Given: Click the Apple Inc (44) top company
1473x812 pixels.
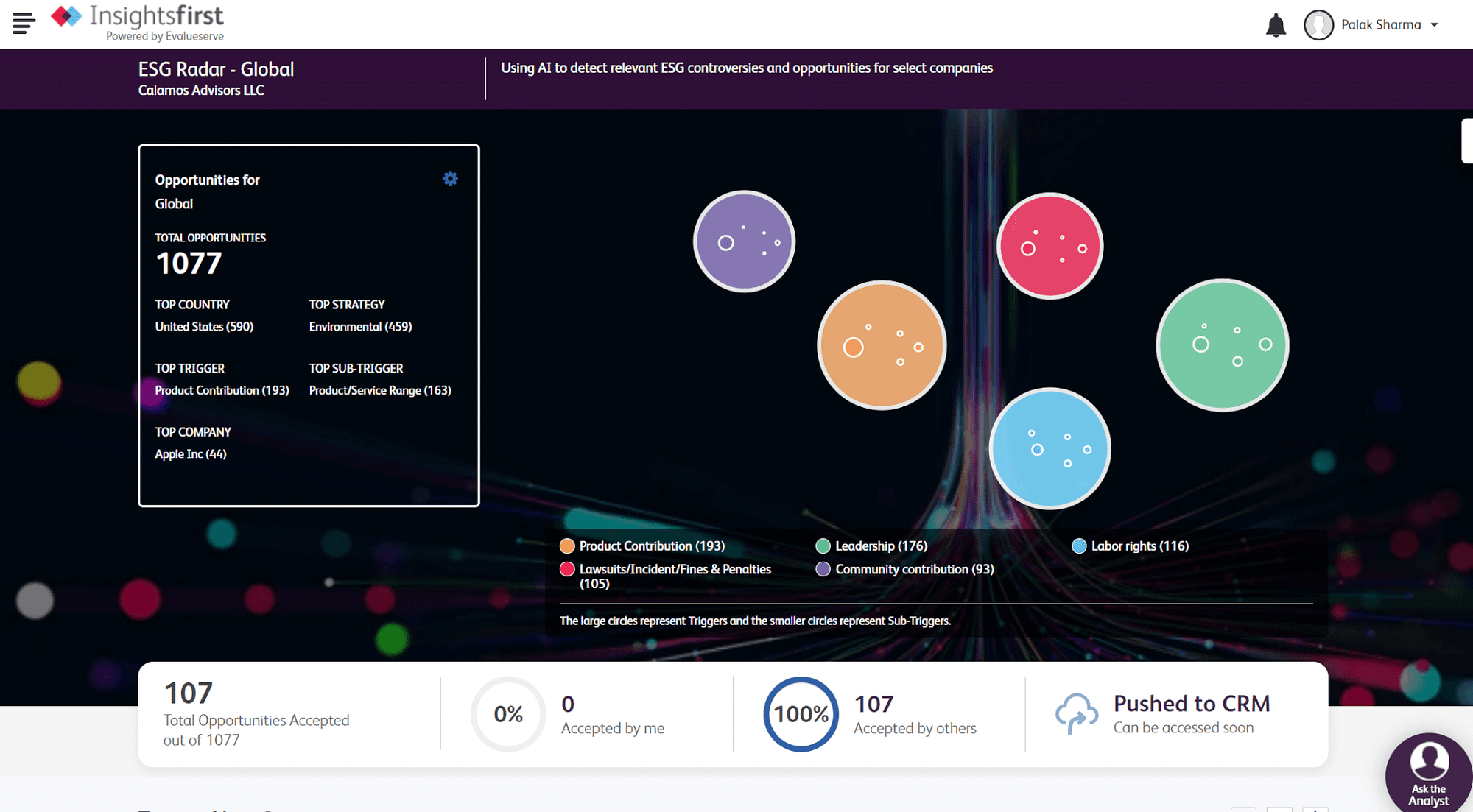Looking at the screenshot, I should (x=191, y=454).
